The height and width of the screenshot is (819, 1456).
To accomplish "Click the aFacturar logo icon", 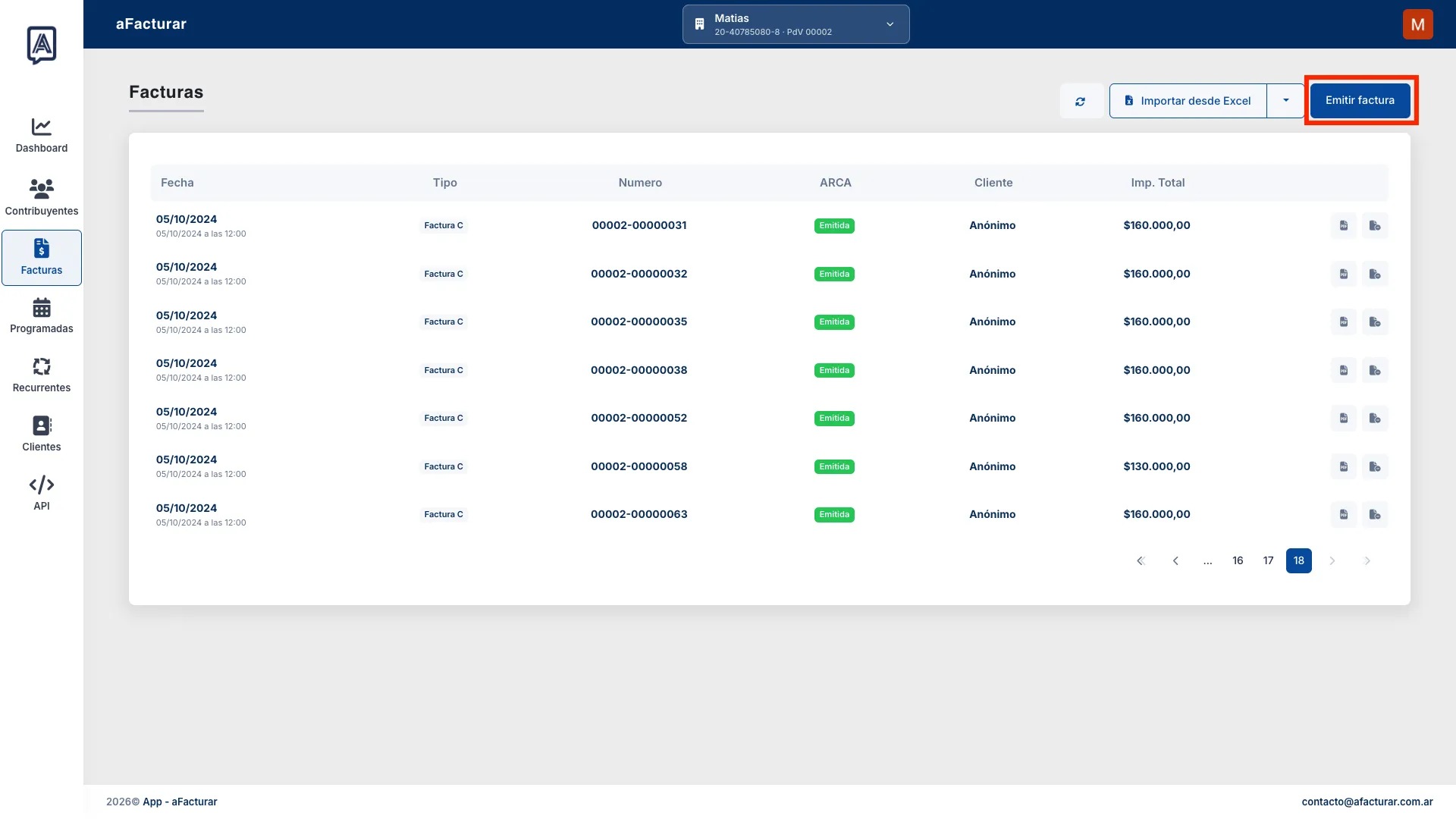I will click(42, 45).
